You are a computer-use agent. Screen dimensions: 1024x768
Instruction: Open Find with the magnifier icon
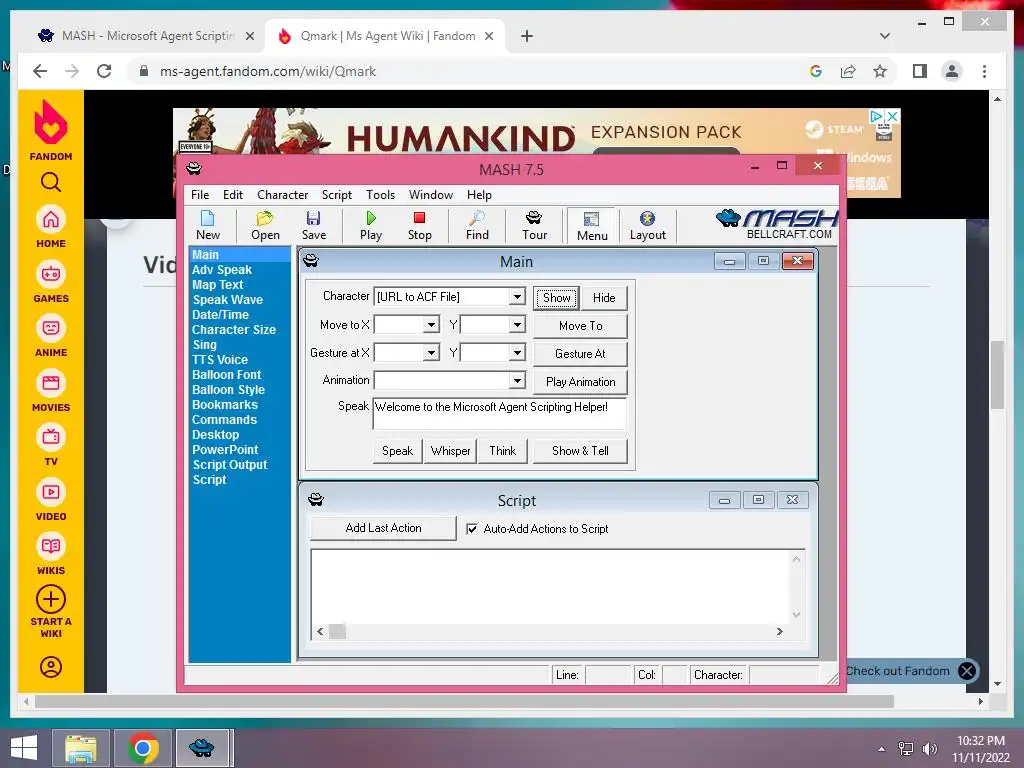tap(477, 225)
